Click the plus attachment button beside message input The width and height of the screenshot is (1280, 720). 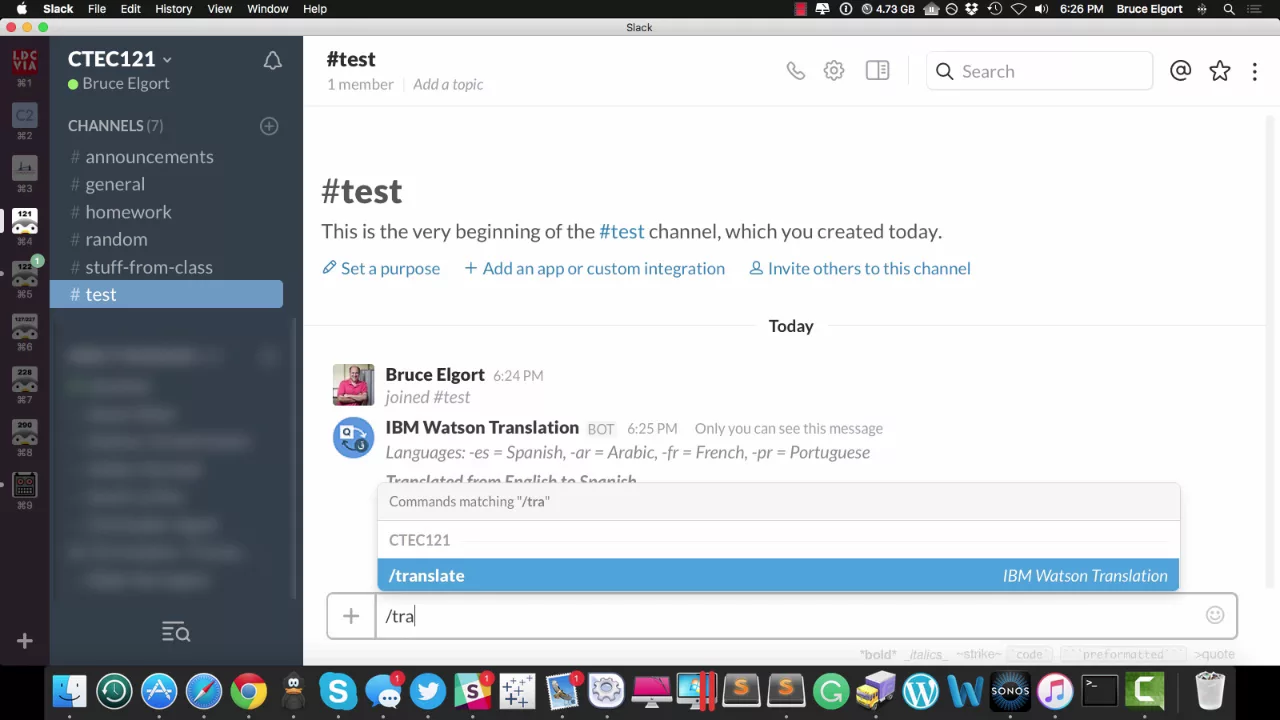tap(351, 616)
